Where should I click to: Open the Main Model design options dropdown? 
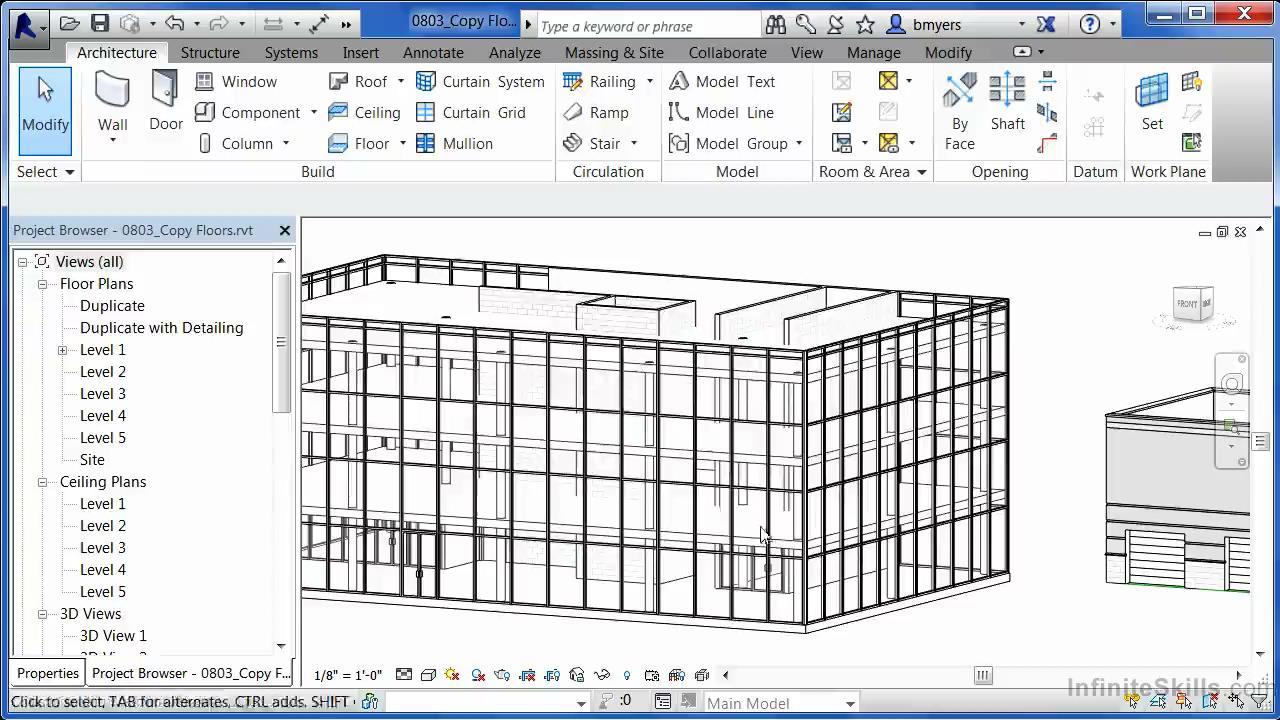tap(781, 703)
